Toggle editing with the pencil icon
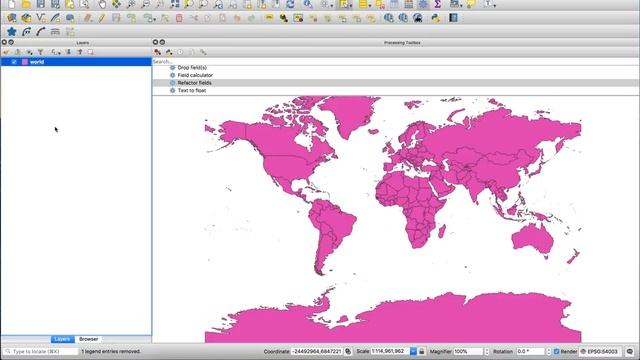Screen dimensions: 640x360 [x=102, y=18]
